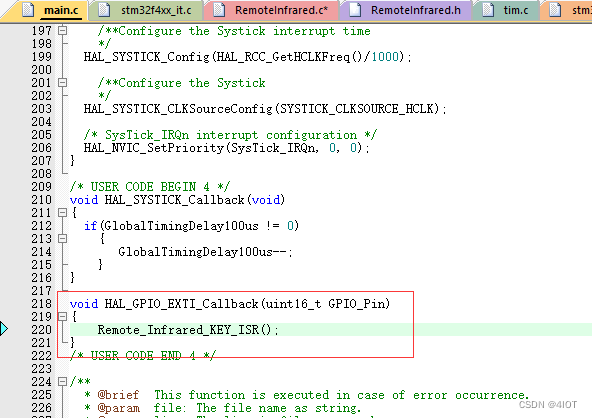This screenshot has height=418, width=592.
Task: Click line number 203 in the gutter
Action: (x=42, y=109)
